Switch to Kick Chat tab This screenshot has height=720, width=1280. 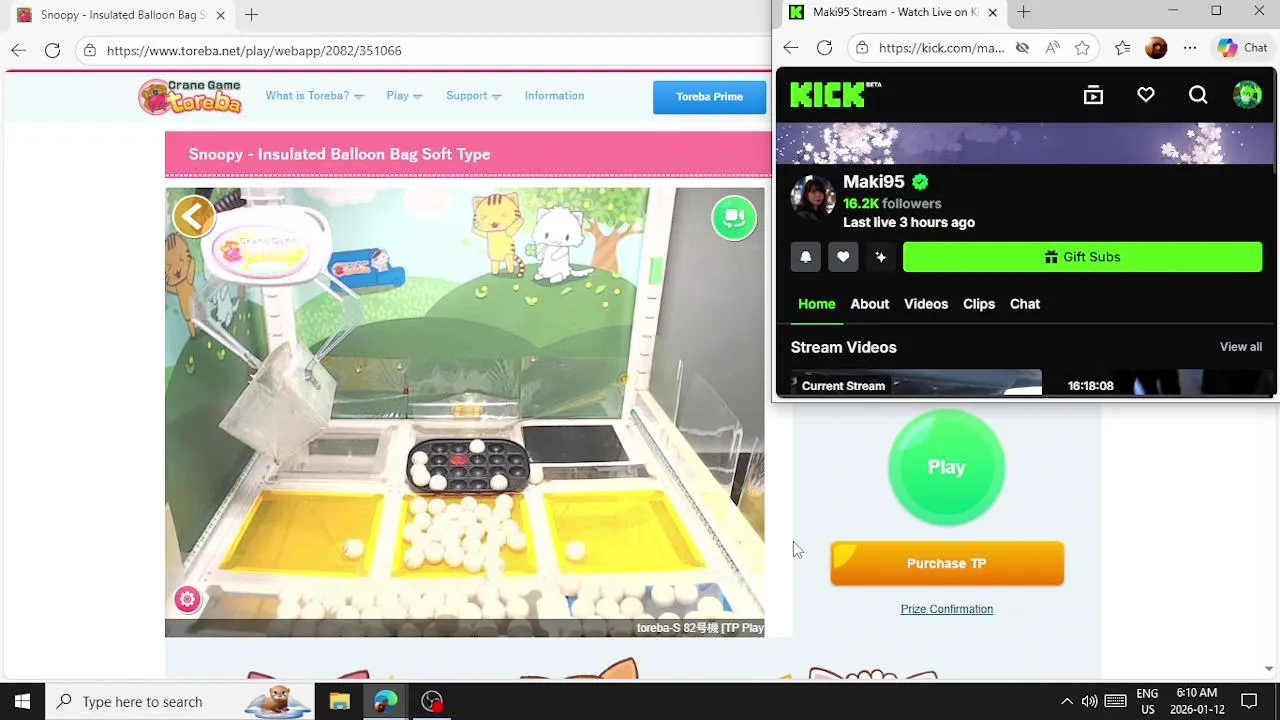[1025, 304]
